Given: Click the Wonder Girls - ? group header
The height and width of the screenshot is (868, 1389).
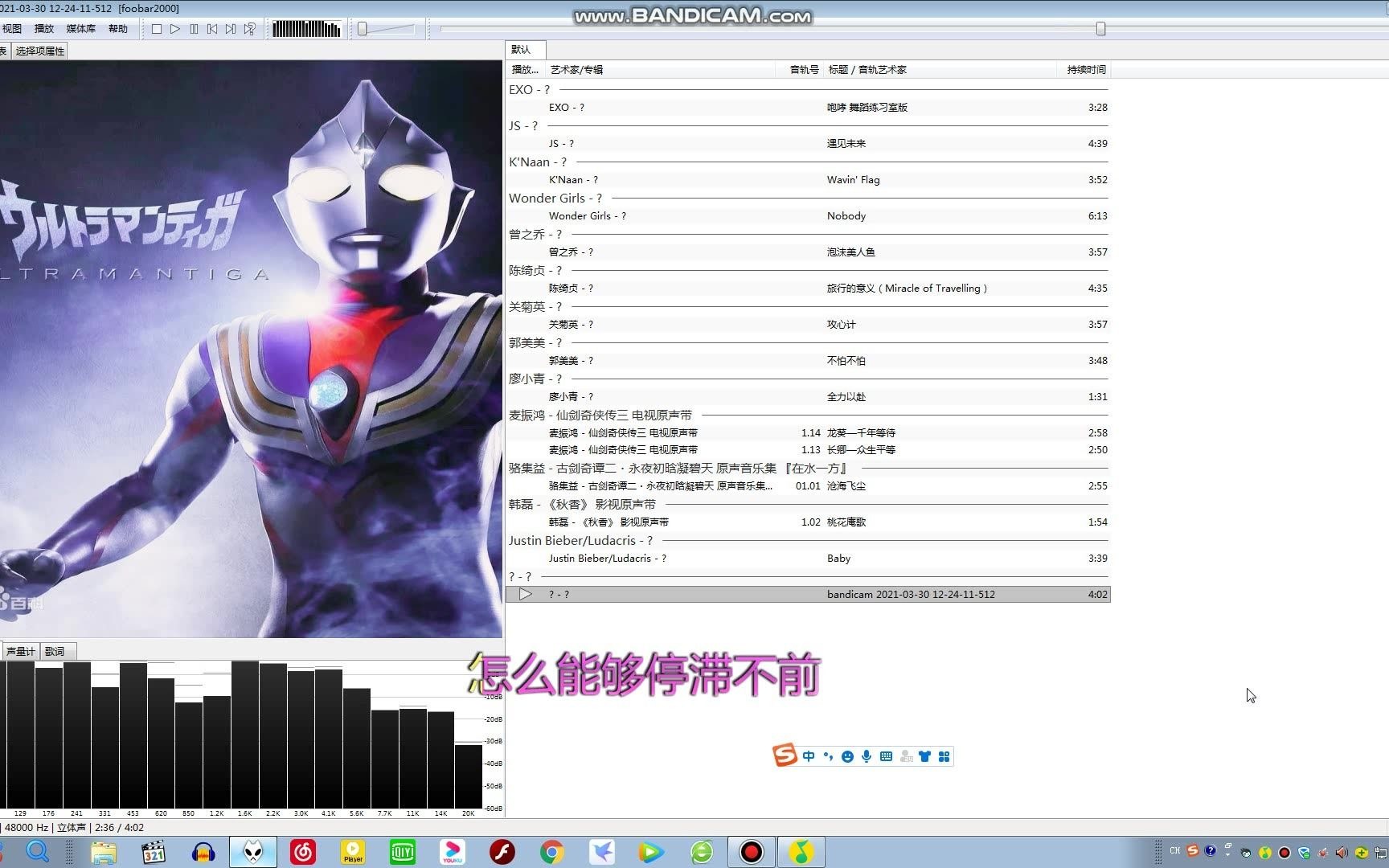Looking at the screenshot, I should (808, 199).
